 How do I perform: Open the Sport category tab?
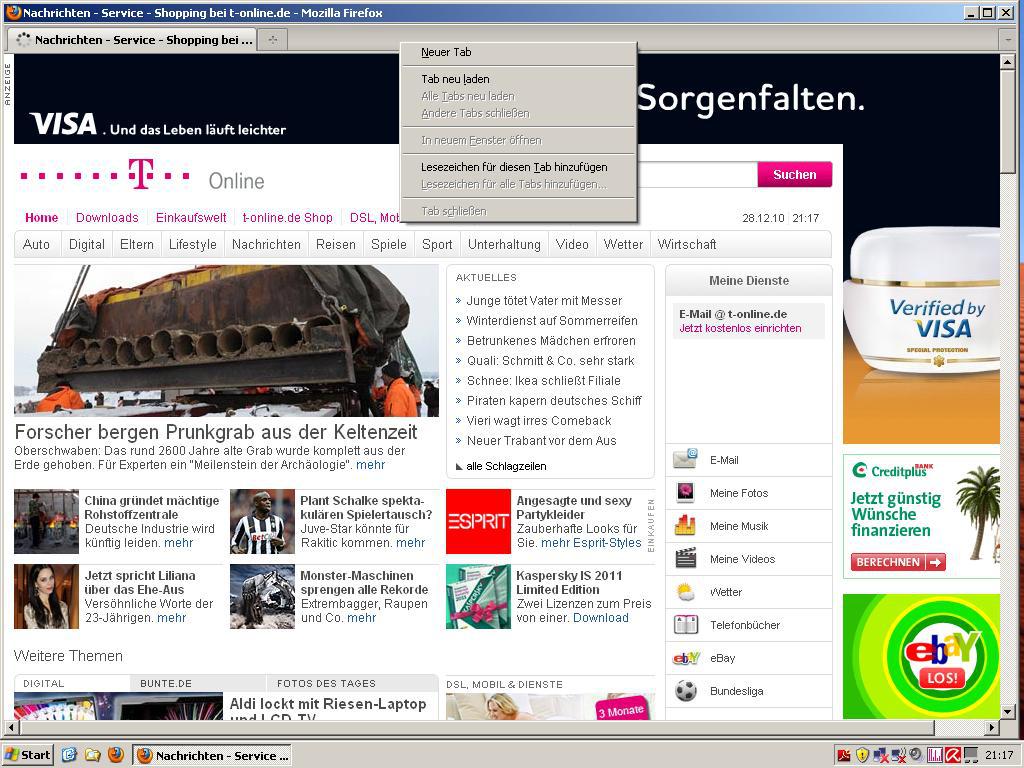(x=437, y=244)
